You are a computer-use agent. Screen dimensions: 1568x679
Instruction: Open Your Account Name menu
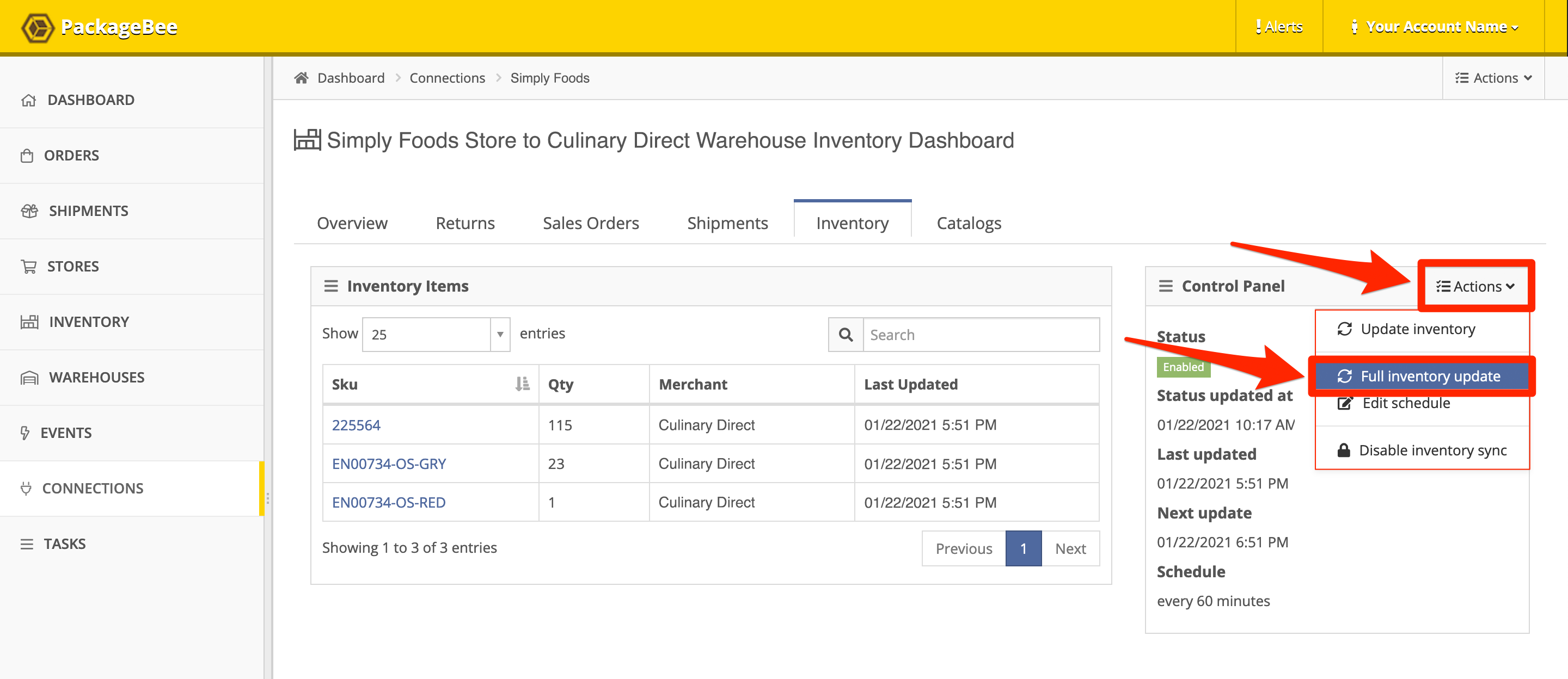(x=1434, y=27)
